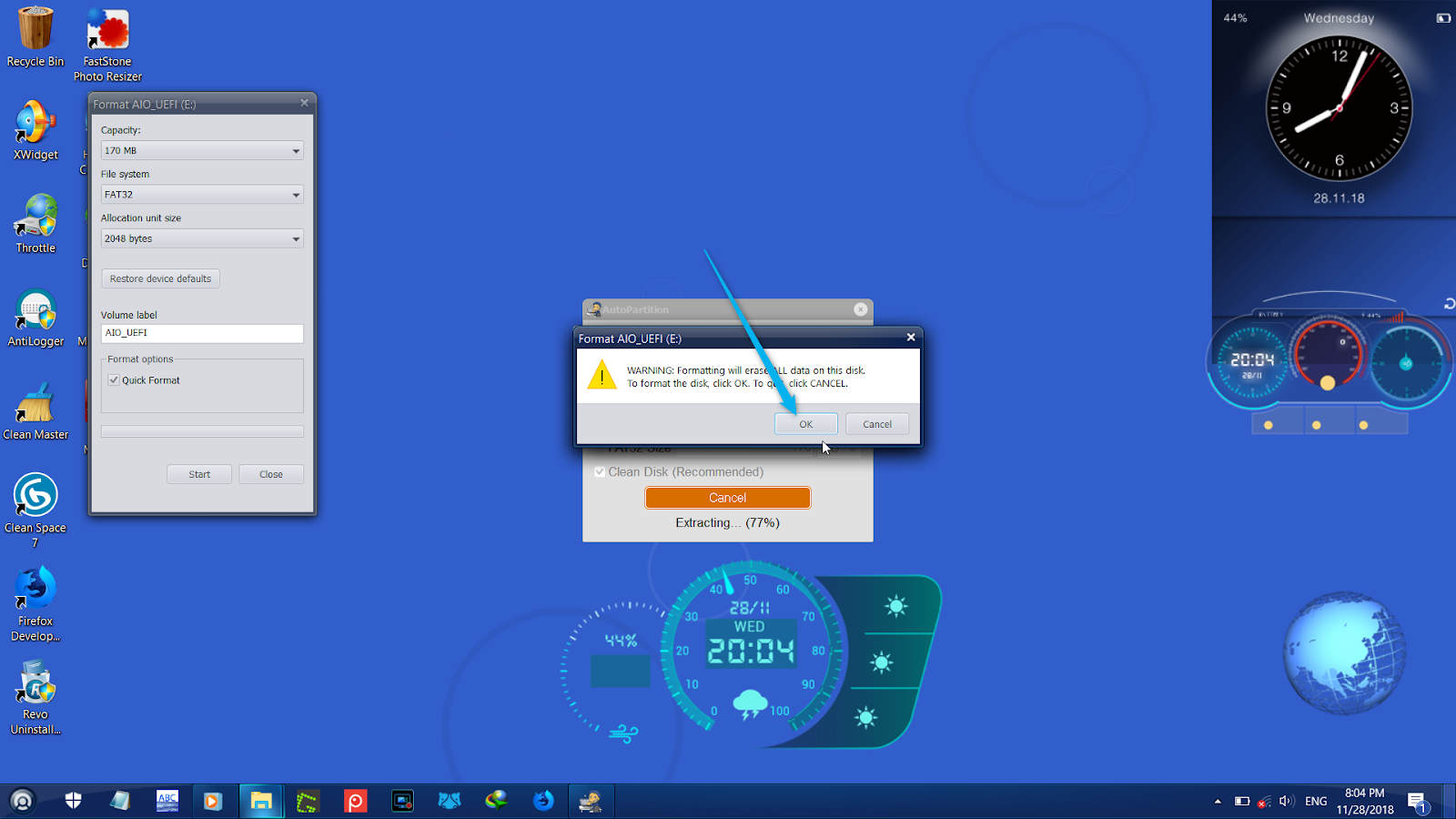The height and width of the screenshot is (819, 1456).
Task: Launch AntiLogger
Action: [x=35, y=309]
